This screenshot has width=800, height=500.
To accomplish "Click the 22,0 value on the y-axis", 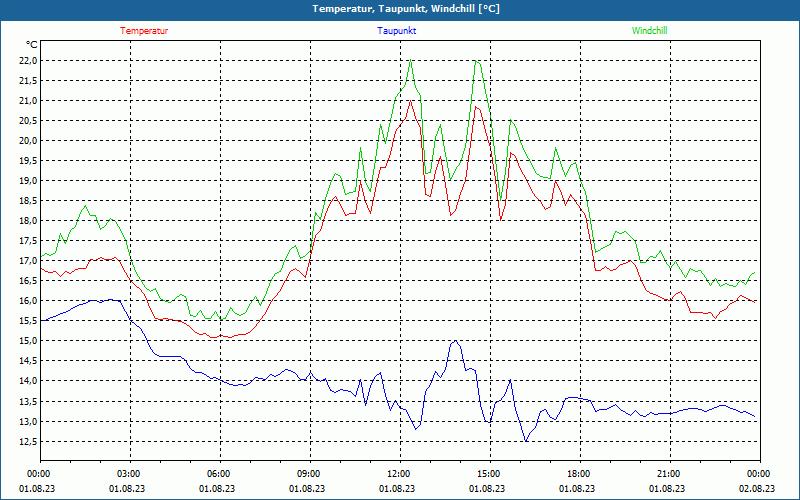I will pos(27,61).
